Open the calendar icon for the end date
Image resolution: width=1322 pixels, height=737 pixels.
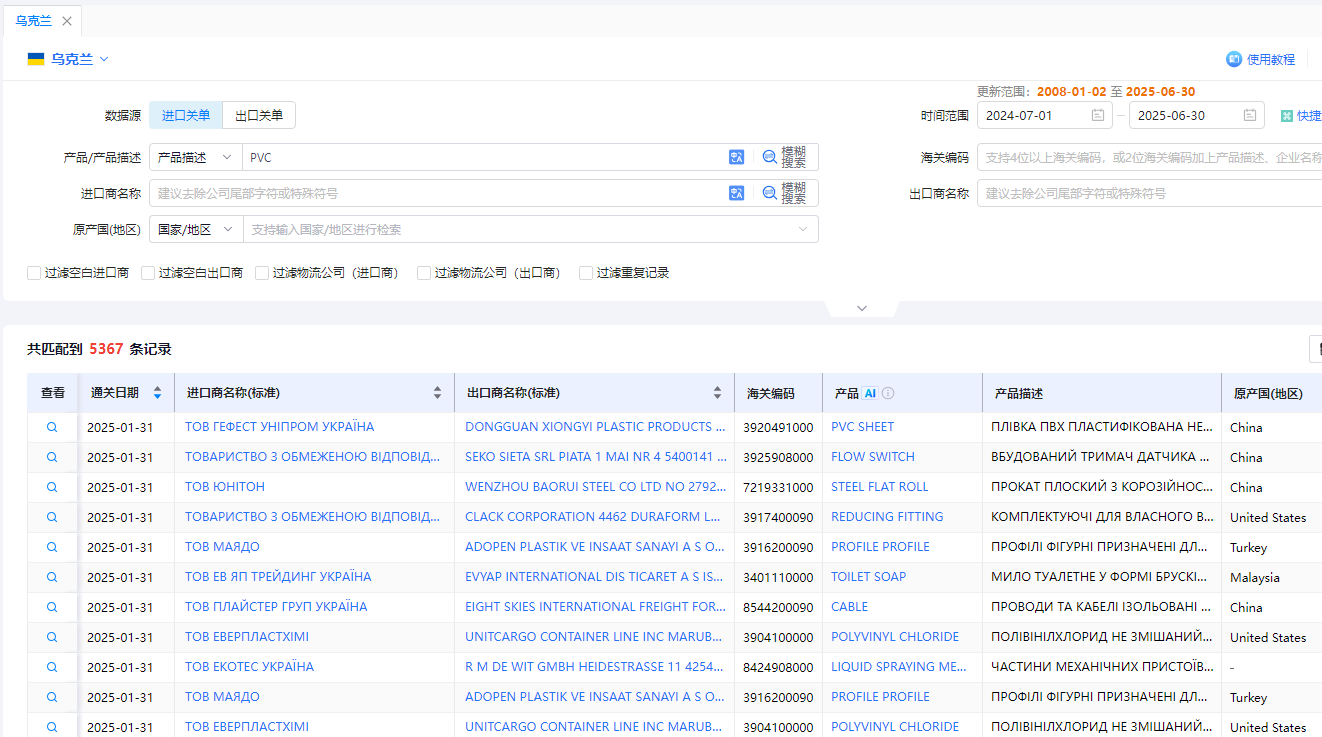coord(1249,115)
